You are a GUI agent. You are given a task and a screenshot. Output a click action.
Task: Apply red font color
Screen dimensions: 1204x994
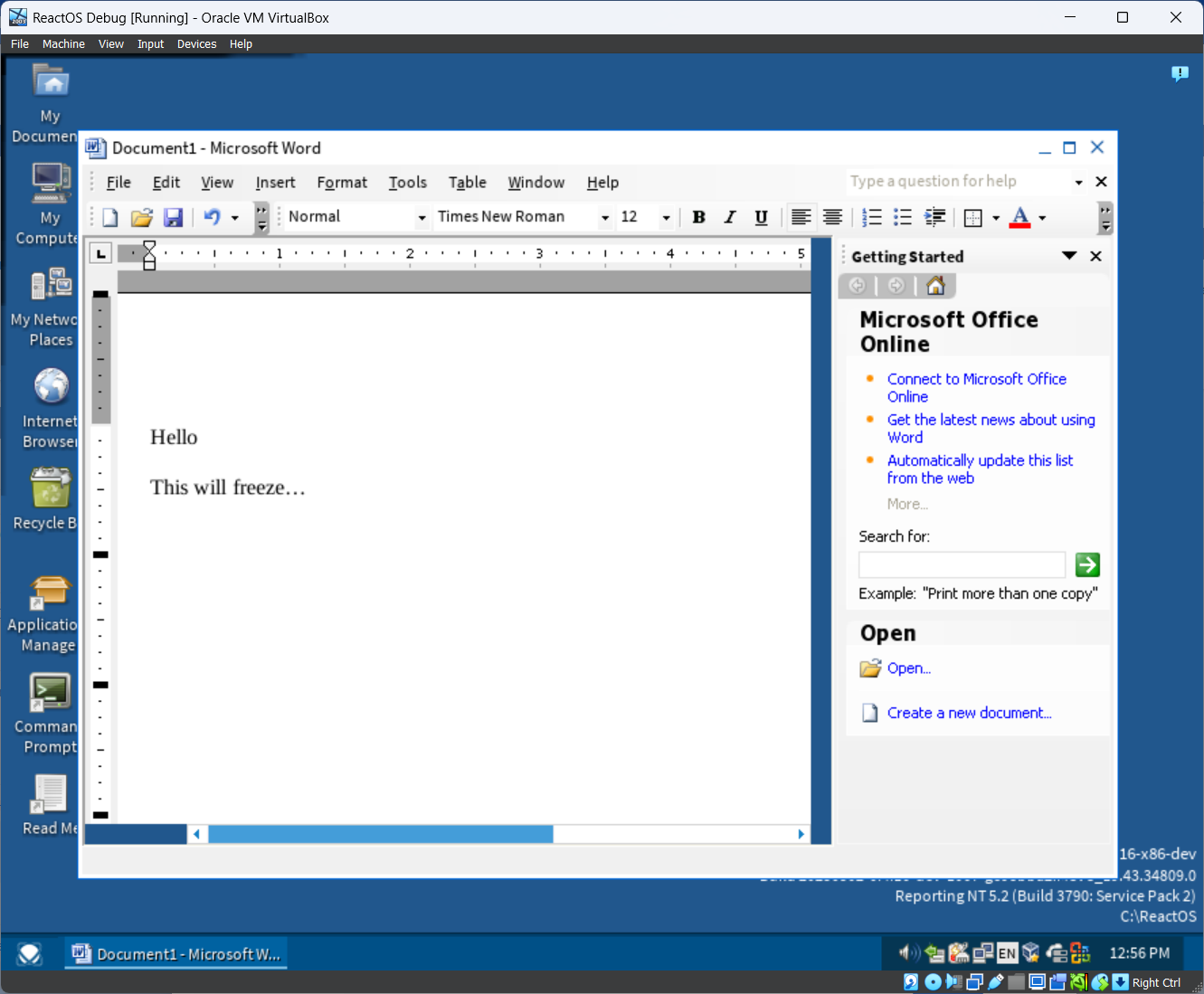click(1020, 217)
